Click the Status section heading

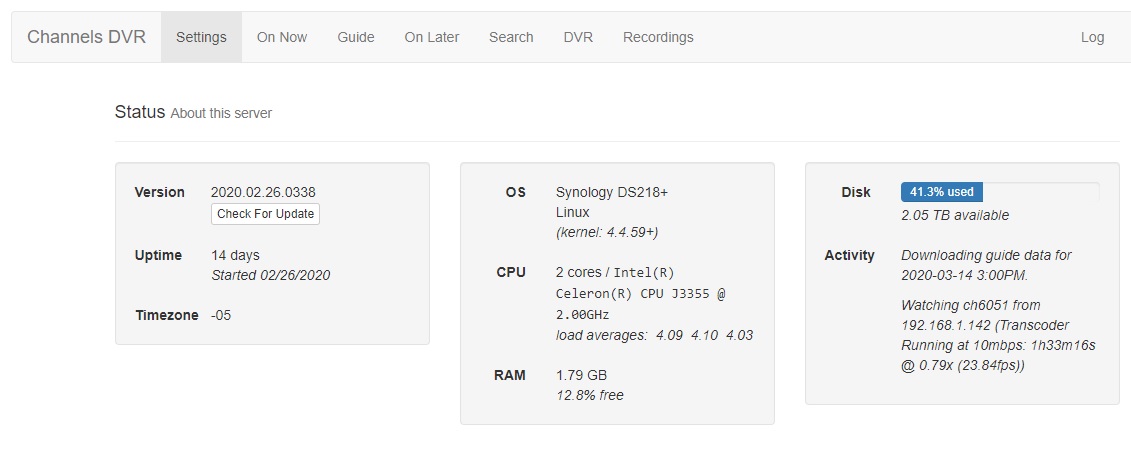[140, 112]
